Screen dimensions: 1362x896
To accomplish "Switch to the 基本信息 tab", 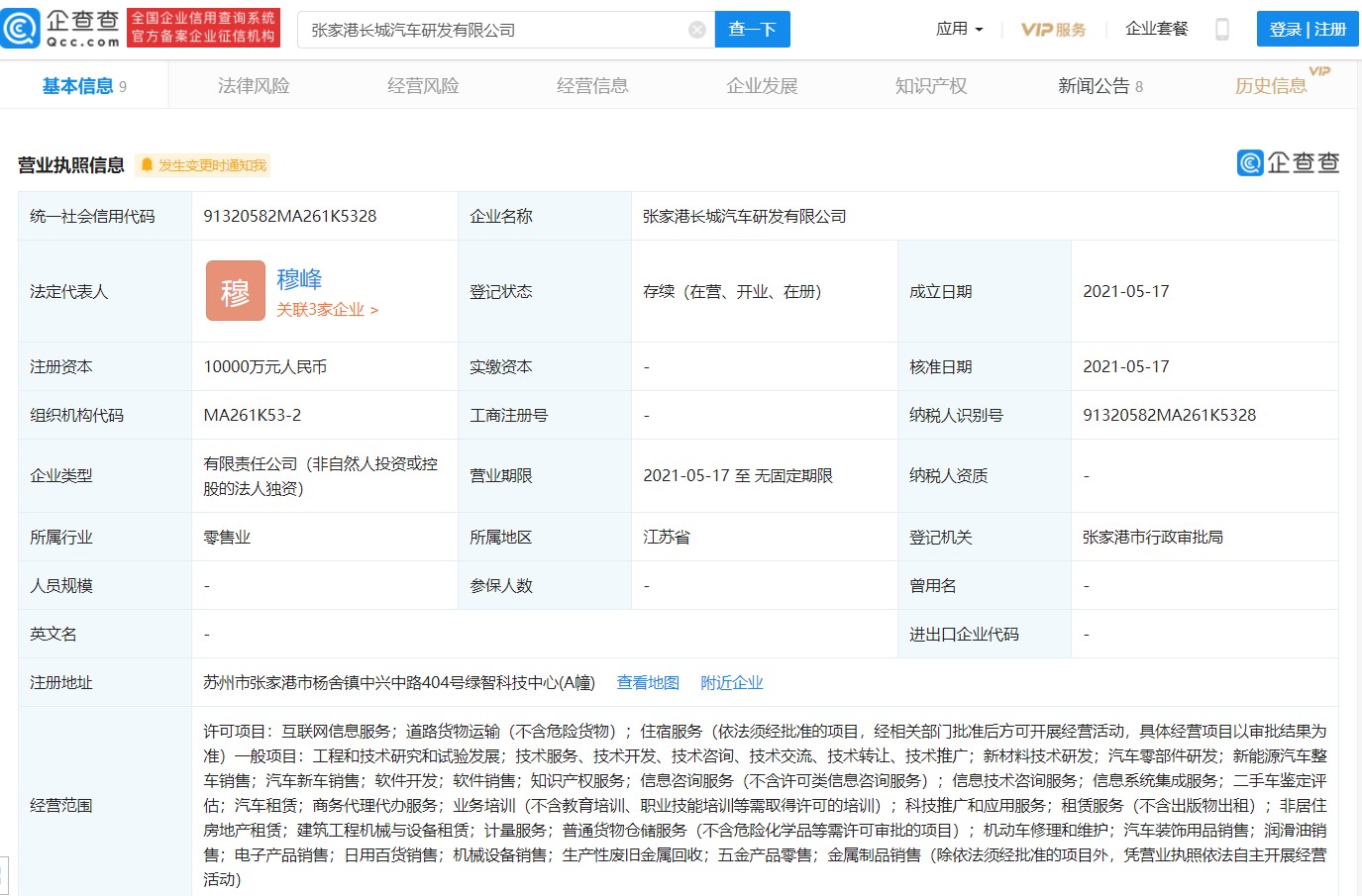I will 84,86.
